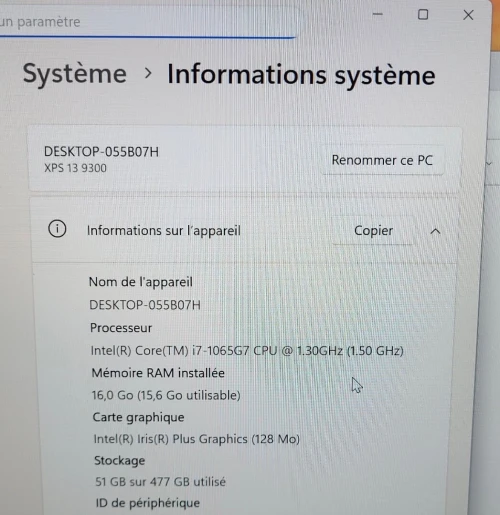Viewport: 500px width, 515px height.
Task: Collapse the Informations sur l'appareil section
Action: click(435, 231)
